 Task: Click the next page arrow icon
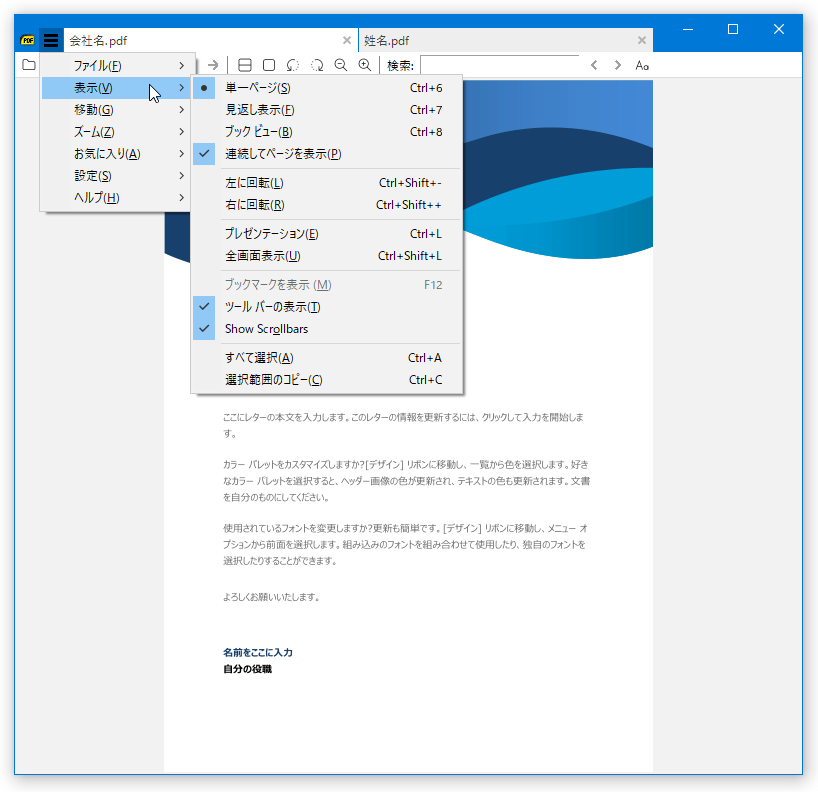point(212,65)
